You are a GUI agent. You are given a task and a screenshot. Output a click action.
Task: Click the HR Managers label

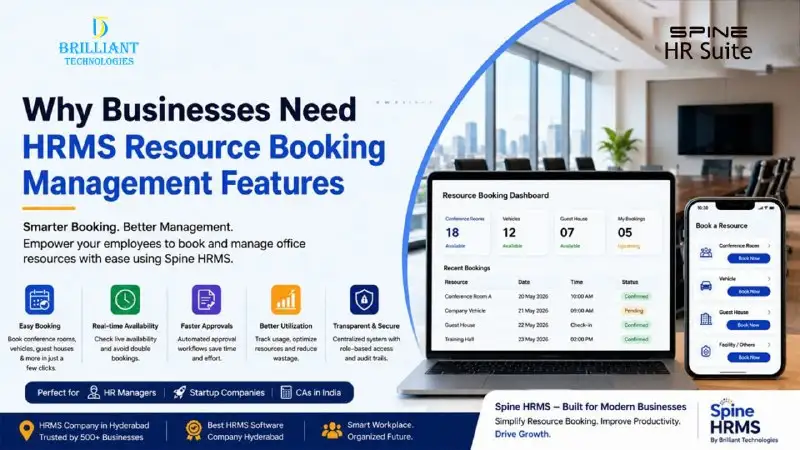point(130,393)
